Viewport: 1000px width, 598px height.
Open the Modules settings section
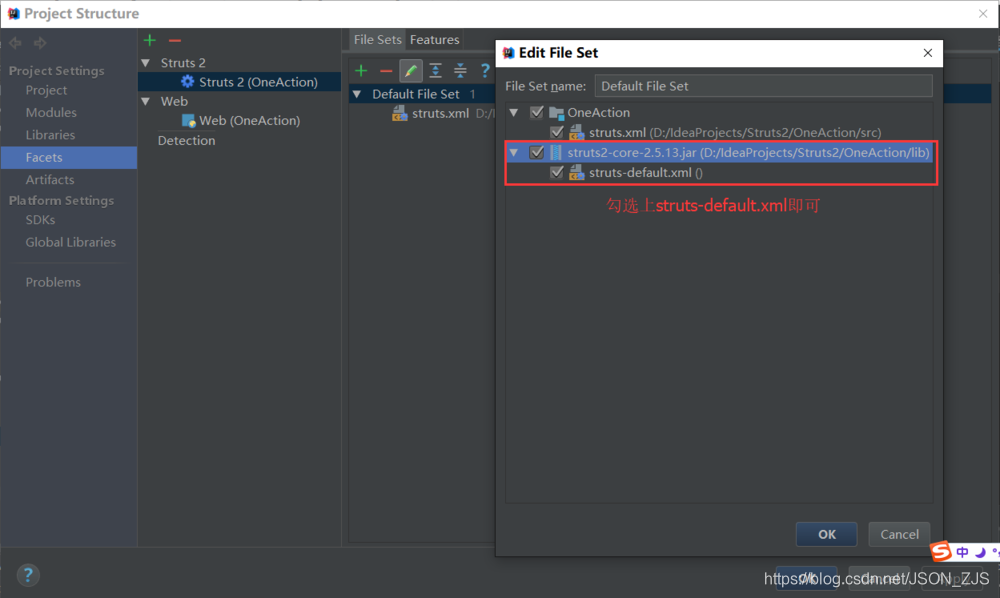[51, 112]
